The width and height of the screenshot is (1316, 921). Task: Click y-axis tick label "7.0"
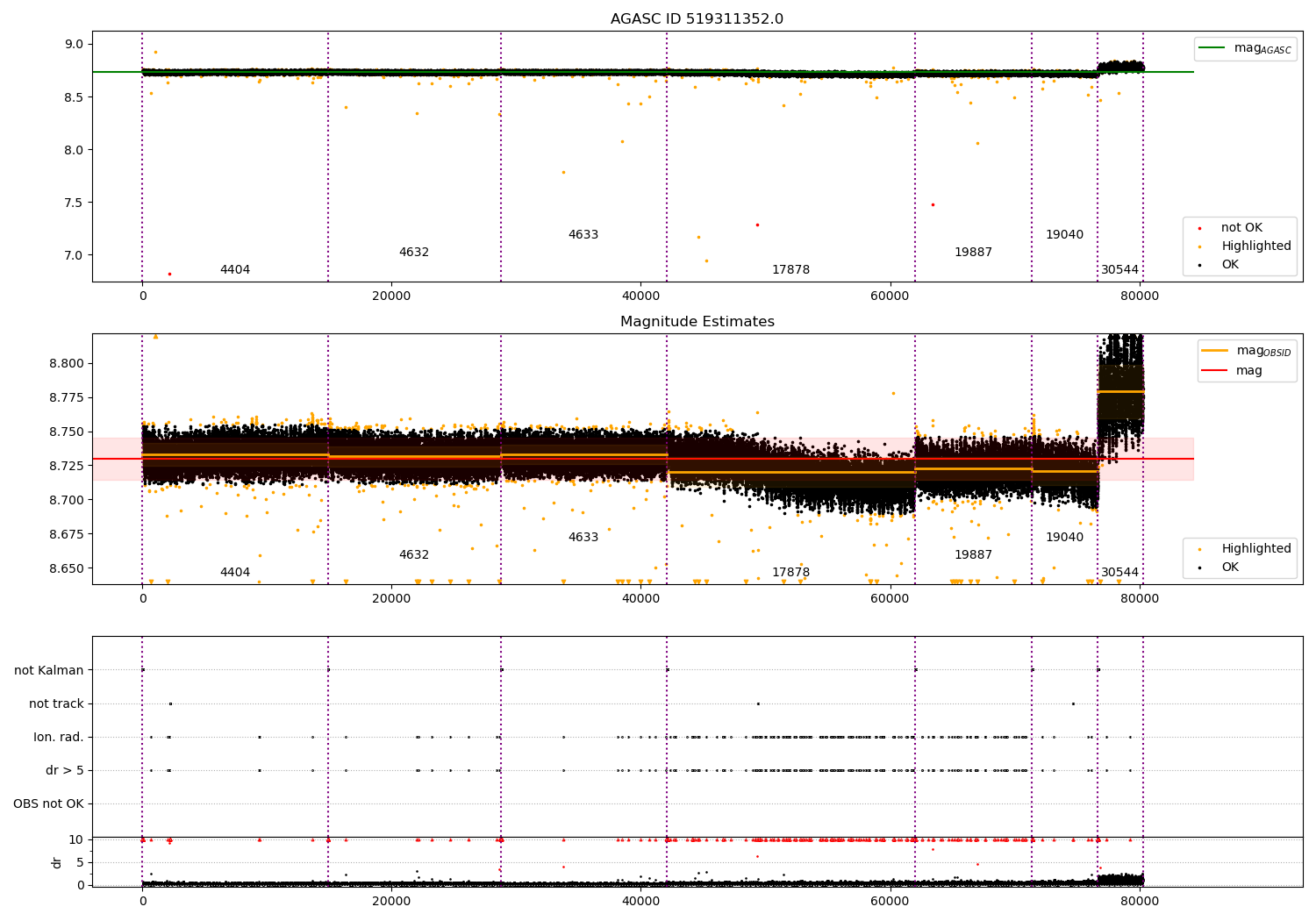(74, 255)
